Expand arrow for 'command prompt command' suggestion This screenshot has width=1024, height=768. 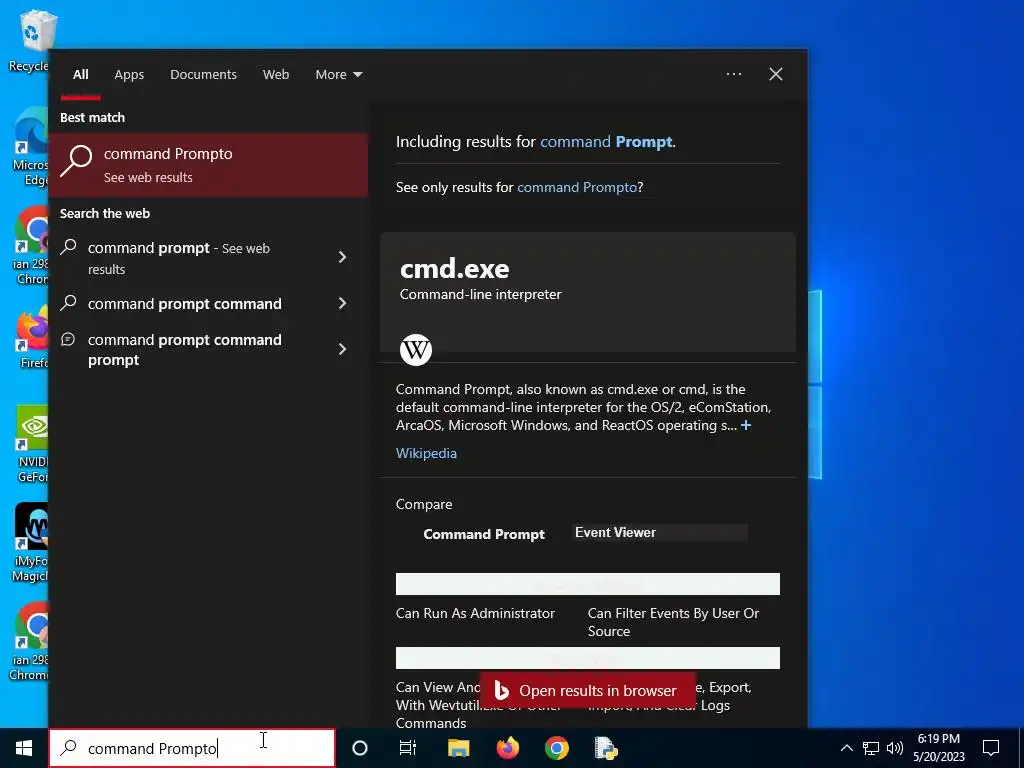click(342, 303)
